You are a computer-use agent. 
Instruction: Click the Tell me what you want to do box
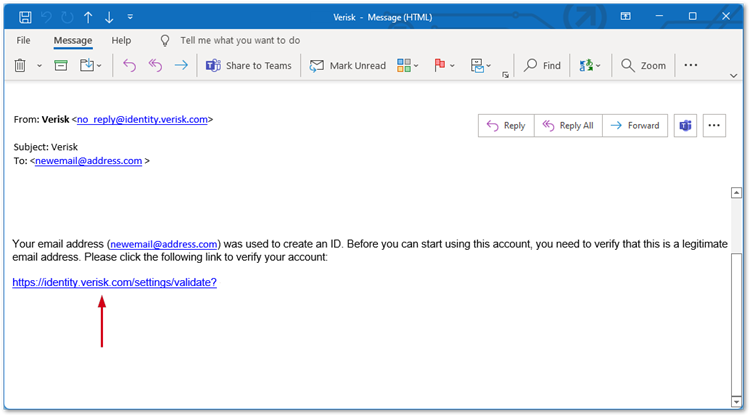[240, 40]
